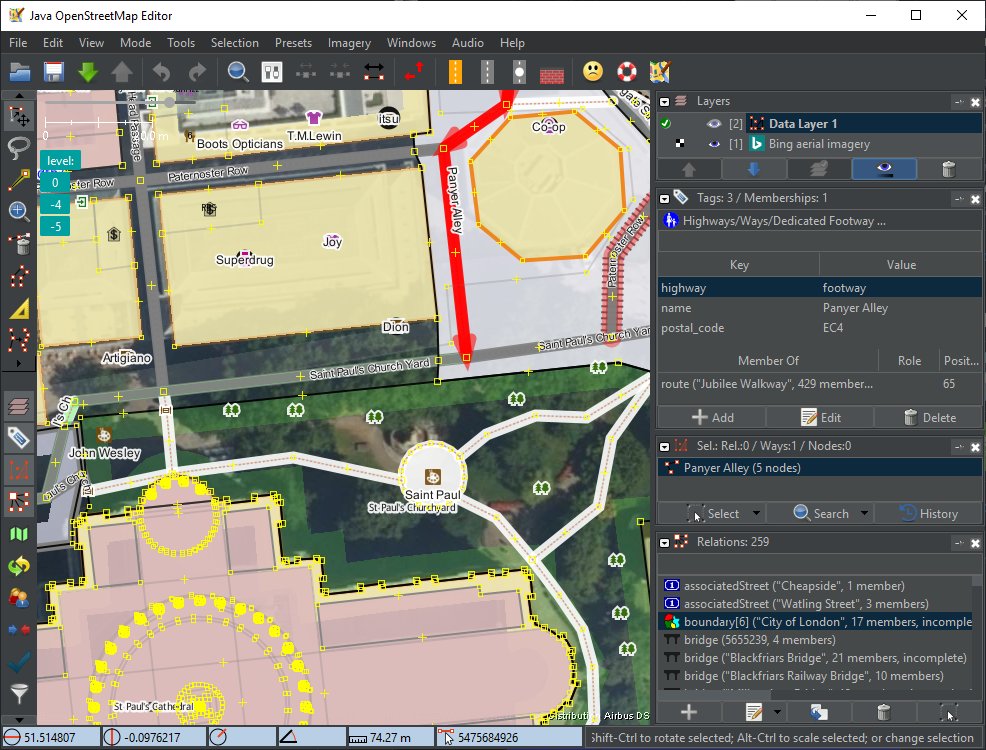Open the relation edit dropdown arrow
This screenshot has width=986, height=750.
pos(778,712)
